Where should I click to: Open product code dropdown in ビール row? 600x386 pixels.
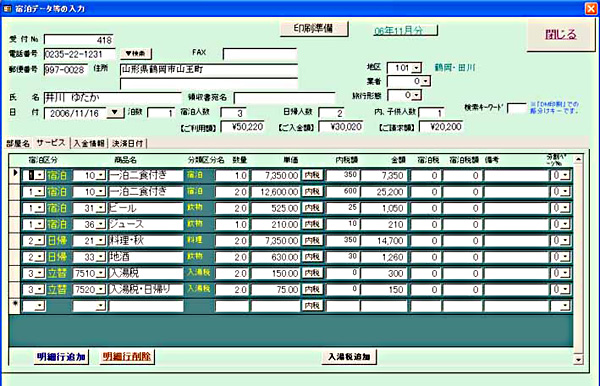(101, 208)
